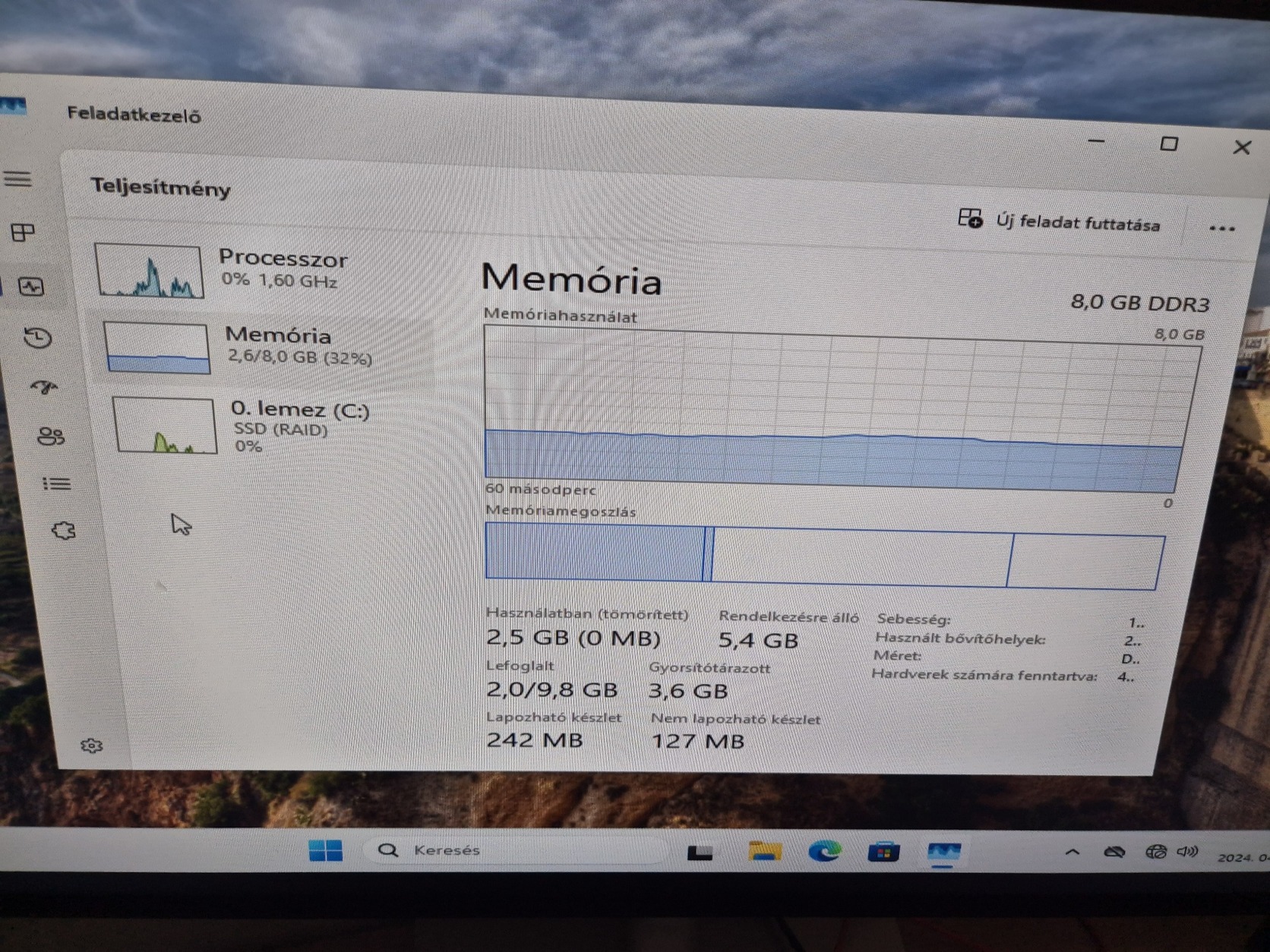
Task: Close the Feladatkezelő window
Action: pyautogui.click(x=1242, y=147)
